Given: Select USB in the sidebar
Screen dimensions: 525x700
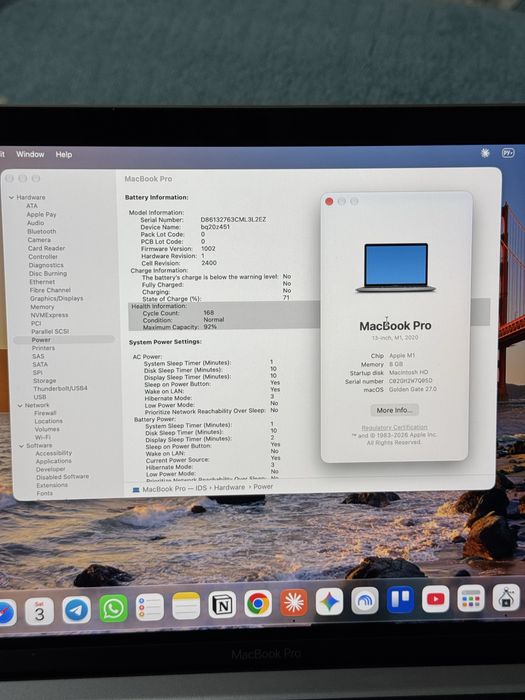Looking at the screenshot, I should point(40,396).
